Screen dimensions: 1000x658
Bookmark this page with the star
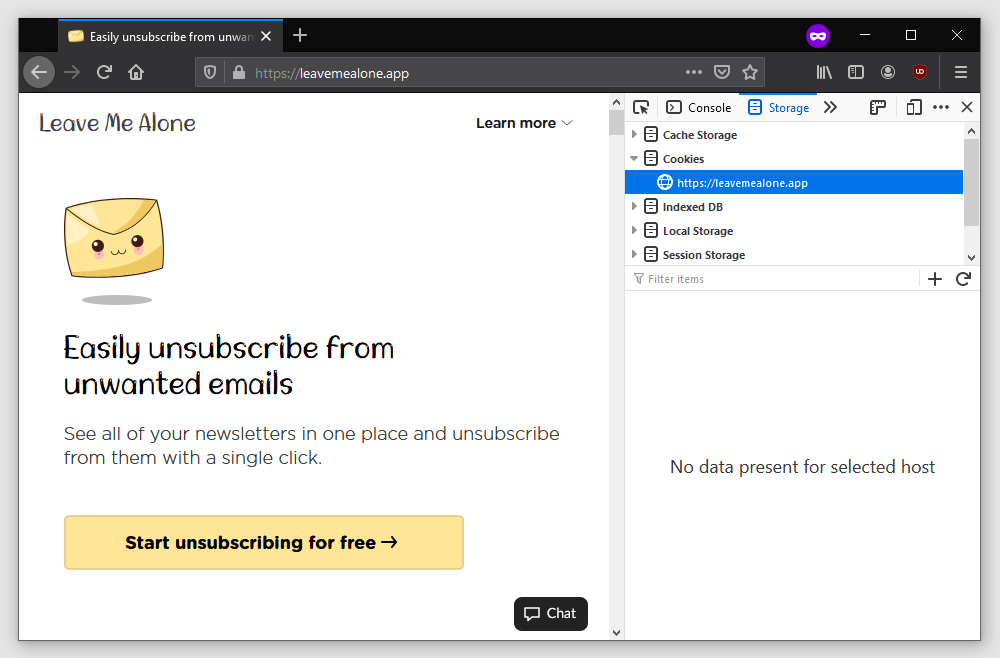(x=750, y=72)
